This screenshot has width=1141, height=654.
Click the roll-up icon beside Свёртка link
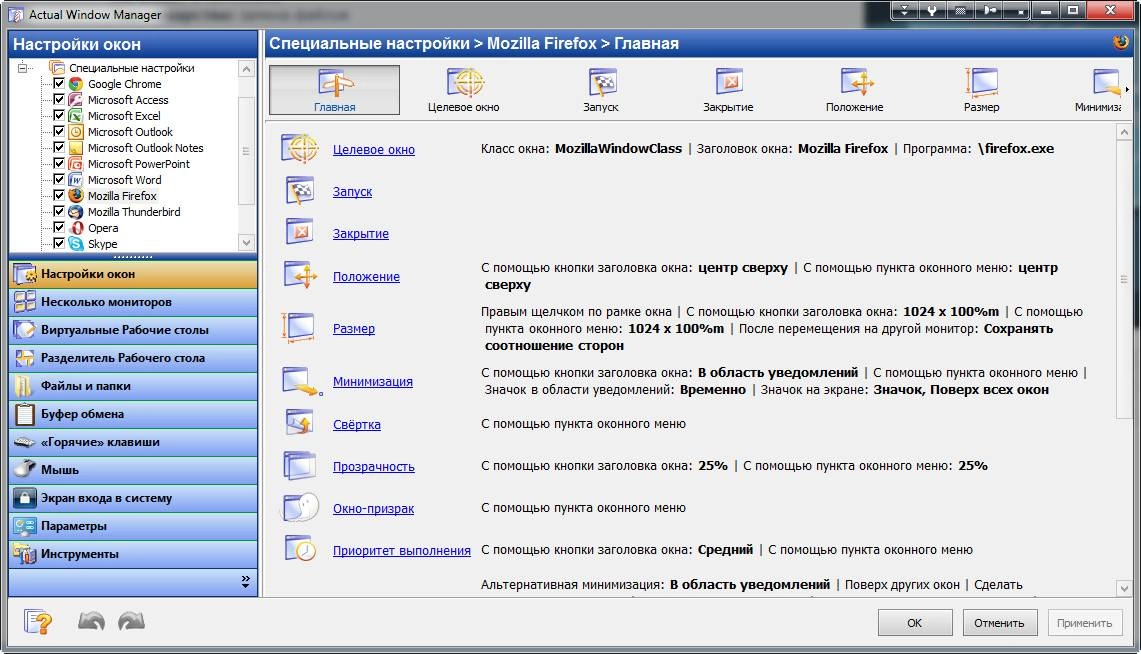click(x=300, y=423)
